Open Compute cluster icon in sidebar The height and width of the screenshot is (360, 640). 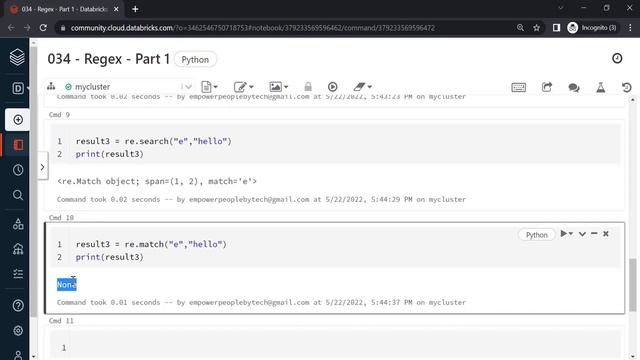point(18,249)
